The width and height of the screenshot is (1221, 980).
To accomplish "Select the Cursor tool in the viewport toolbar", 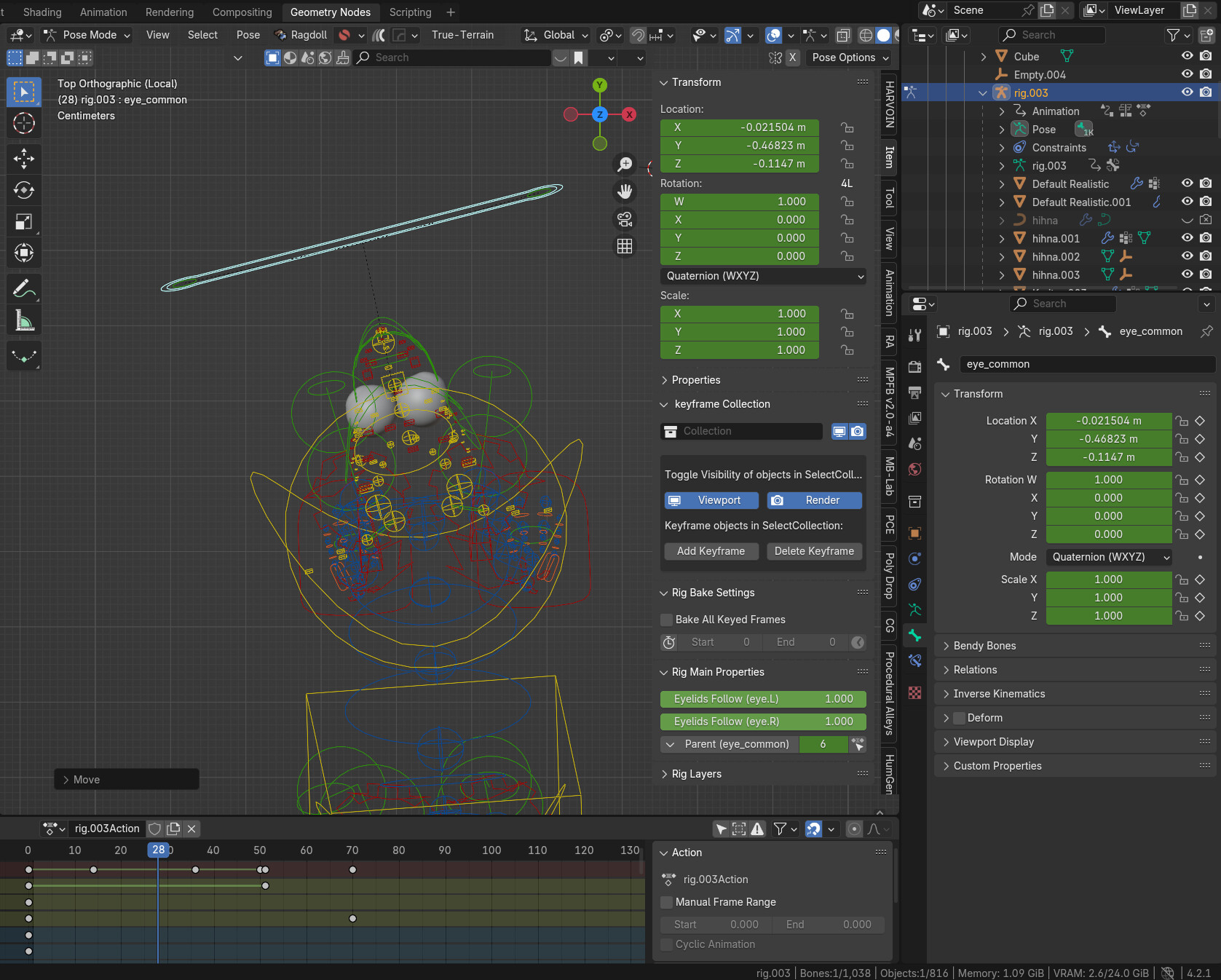I will pos(24,124).
